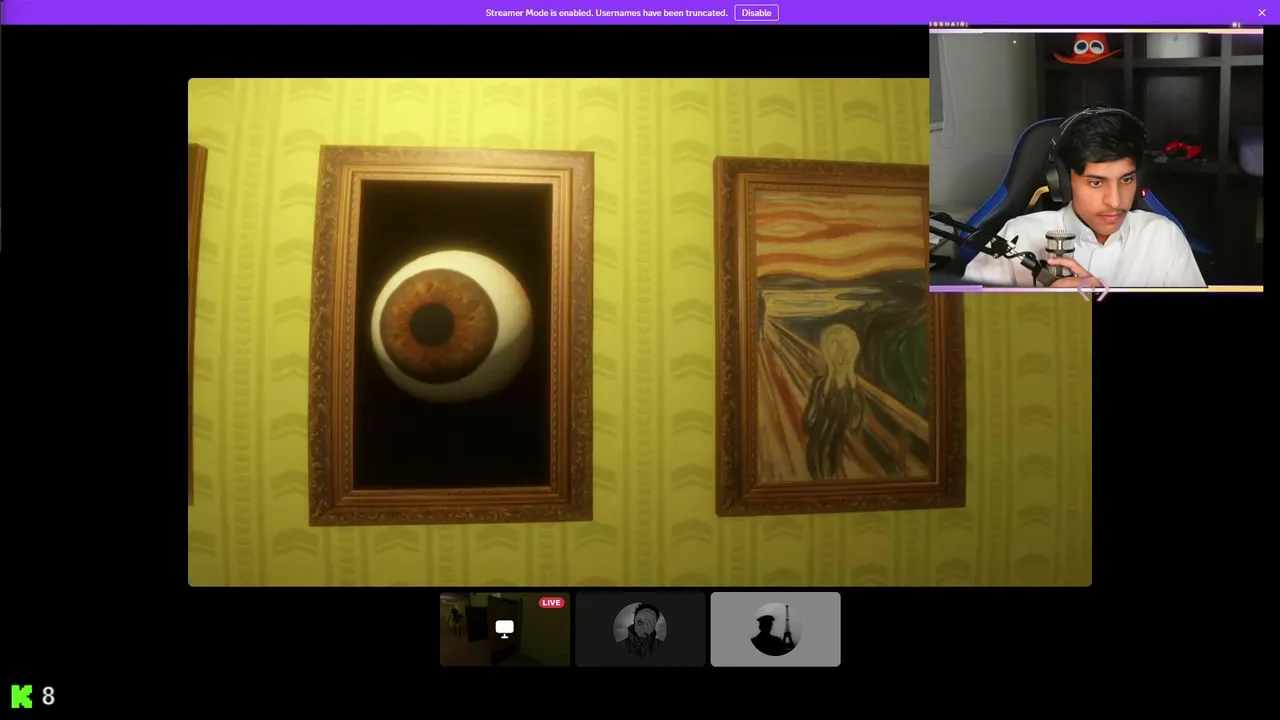The width and height of the screenshot is (1280, 720).
Task: Click the green Kick logo icon
Action: tap(21, 696)
